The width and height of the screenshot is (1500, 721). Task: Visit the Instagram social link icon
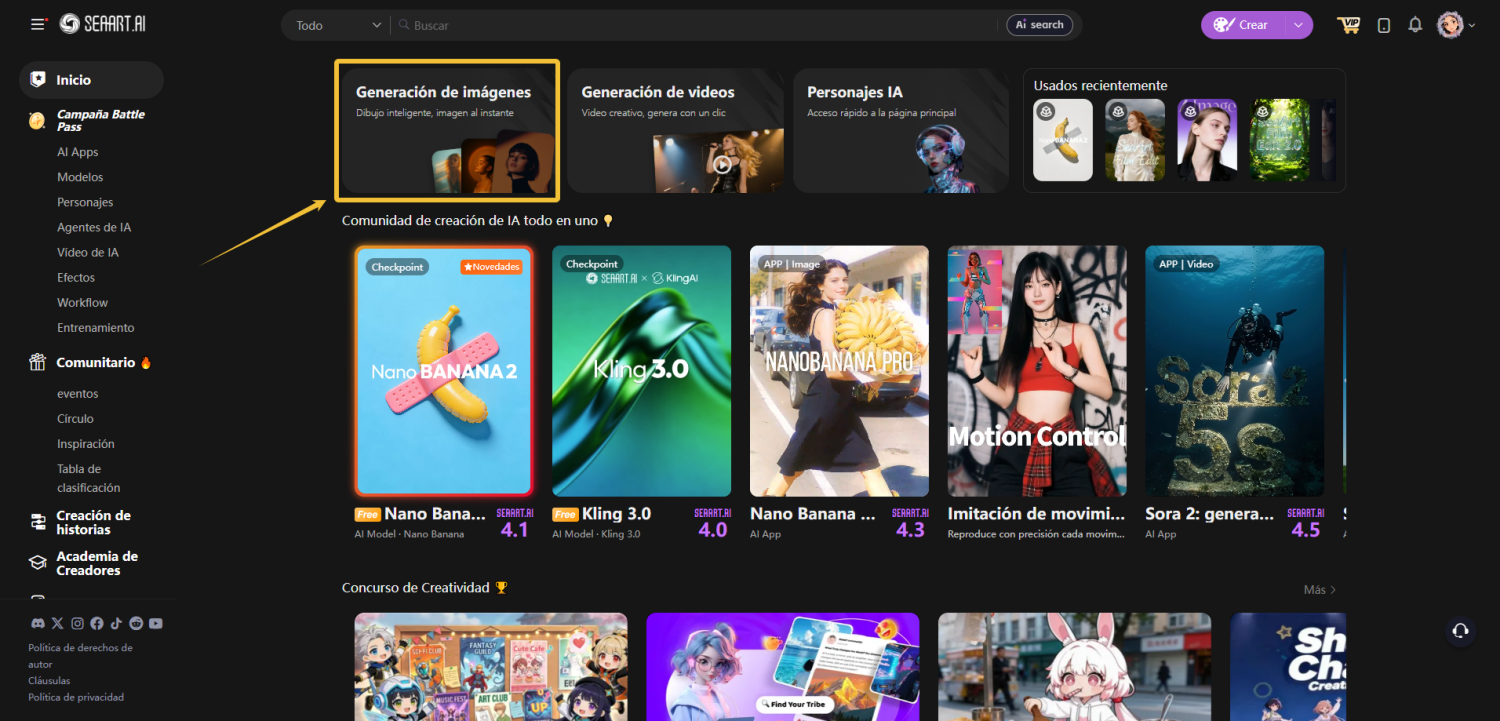click(77, 623)
